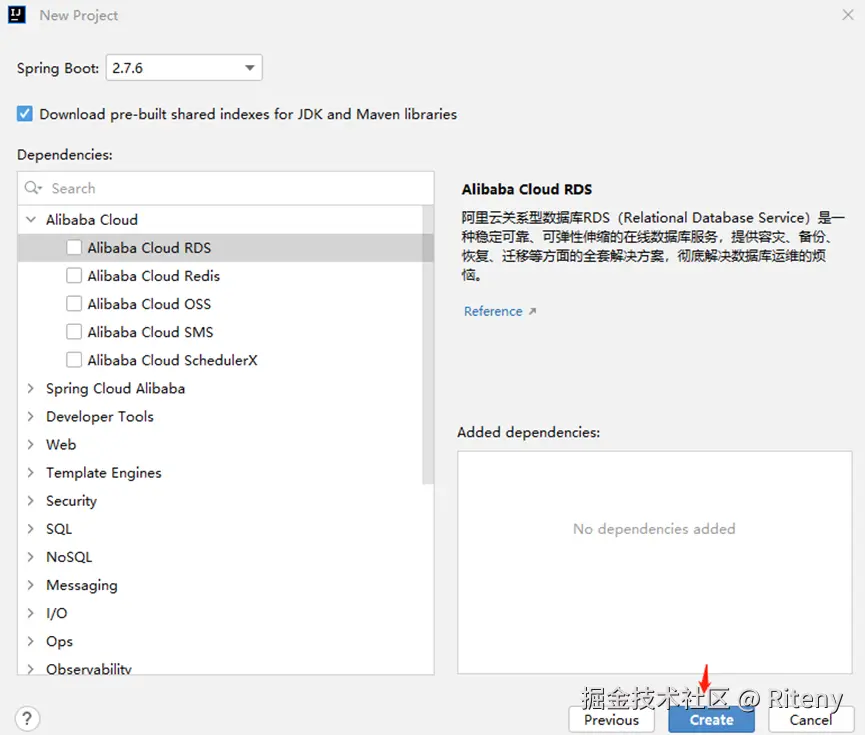Check Alibaba Cloud OSS dependency
The width and height of the screenshot is (865, 735).
(74, 303)
